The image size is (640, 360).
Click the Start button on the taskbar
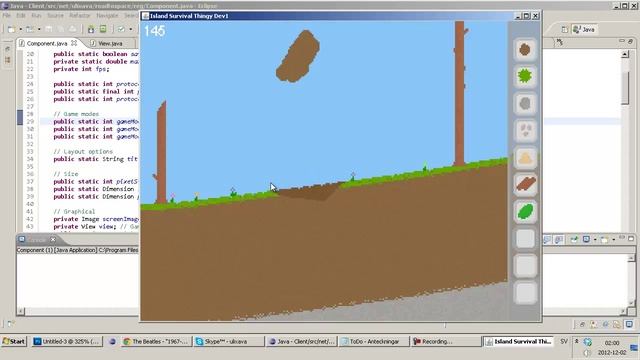click(14, 341)
